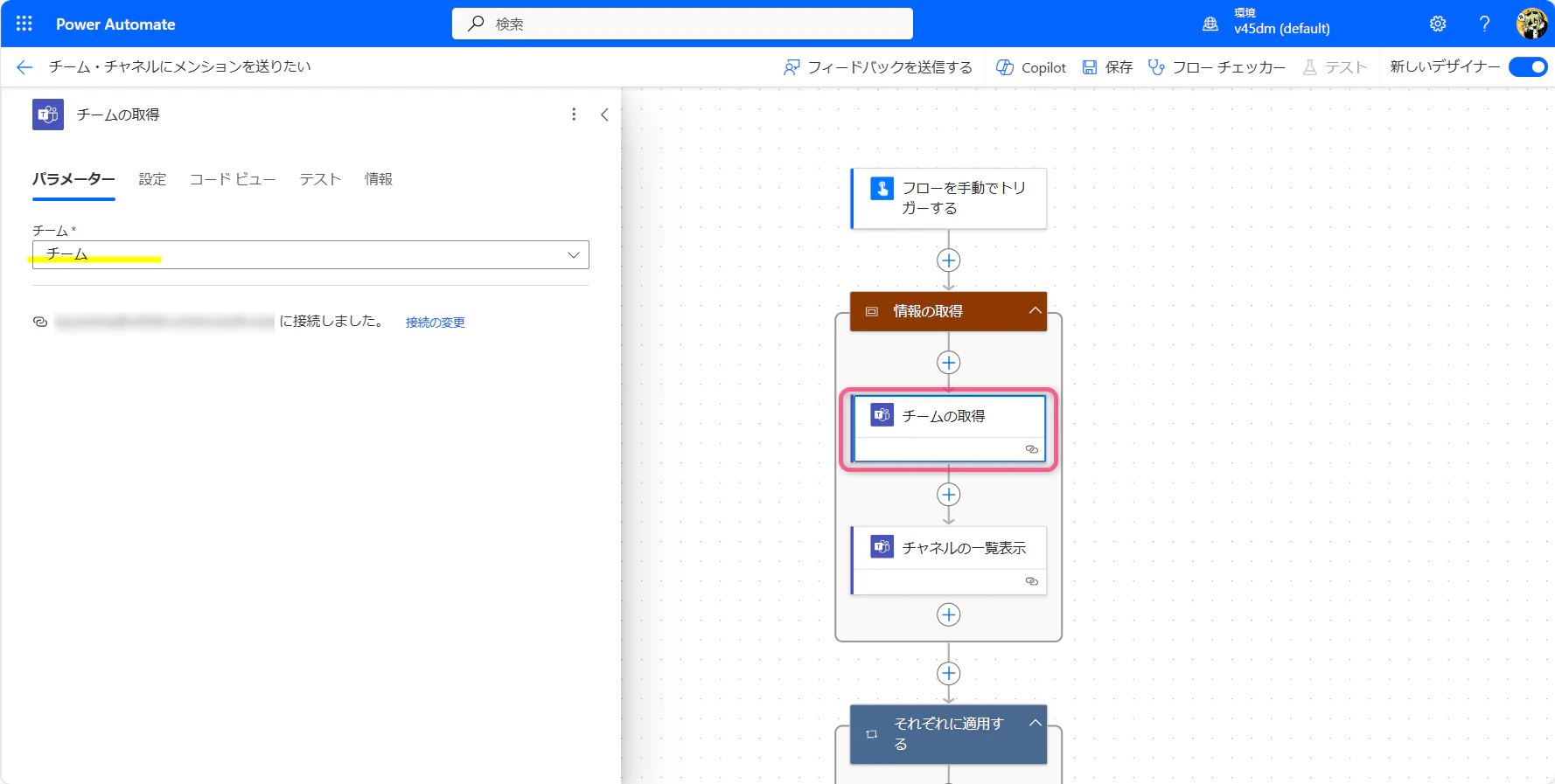Go back using the left arrow
The height and width of the screenshot is (784, 1555).
tap(24, 67)
